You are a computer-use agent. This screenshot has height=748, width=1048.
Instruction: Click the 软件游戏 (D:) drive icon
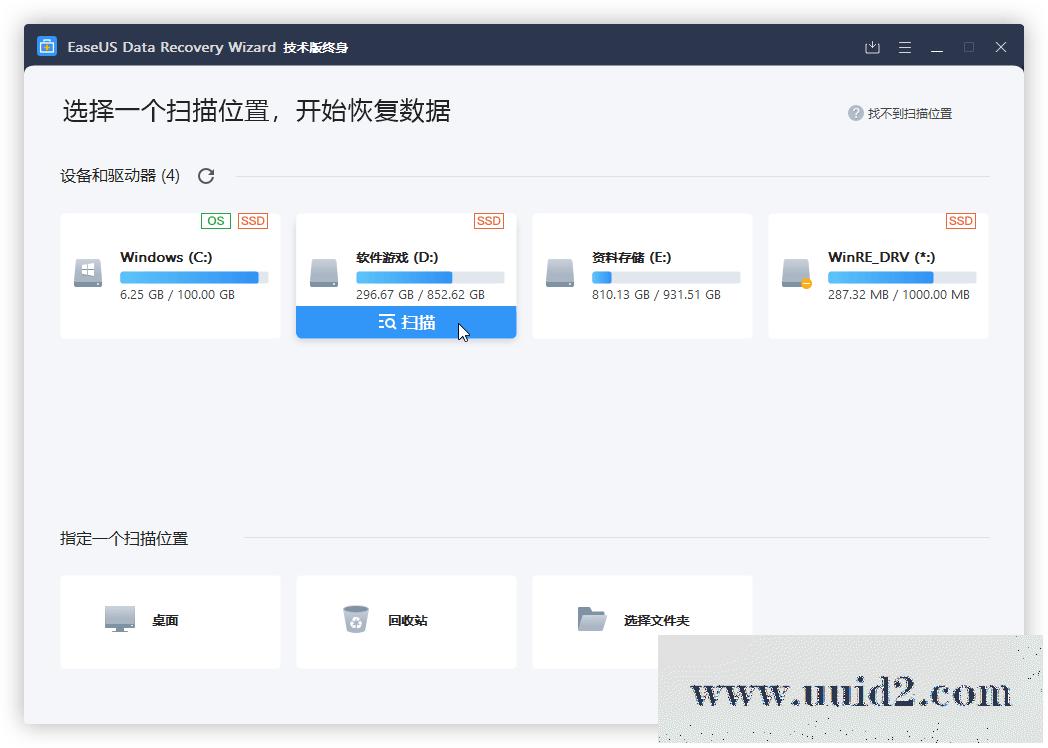[x=323, y=273]
